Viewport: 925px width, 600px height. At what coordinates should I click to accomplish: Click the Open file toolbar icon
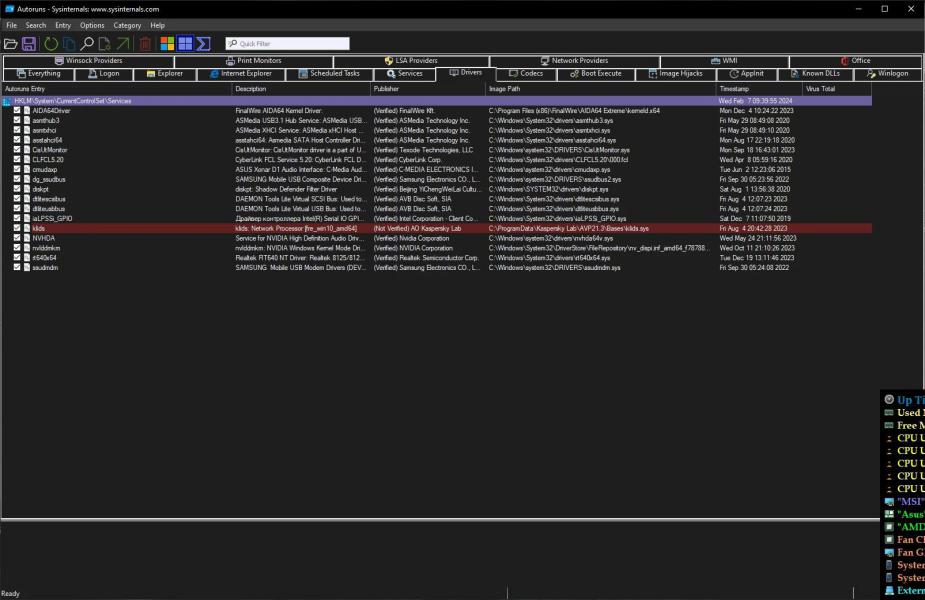click(x=11, y=44)
